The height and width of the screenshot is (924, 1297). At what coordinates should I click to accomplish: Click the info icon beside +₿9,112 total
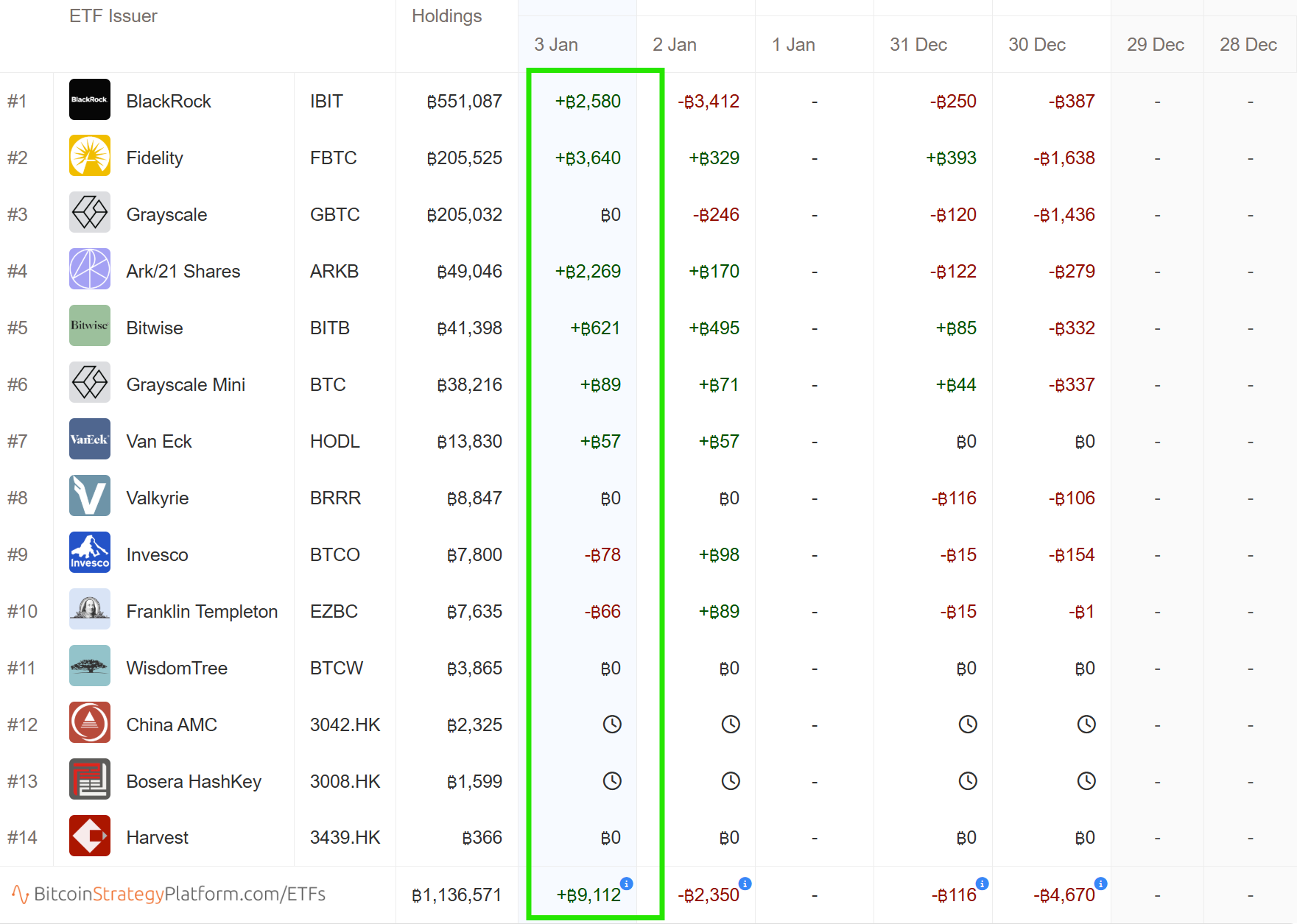tap(627, 884)
